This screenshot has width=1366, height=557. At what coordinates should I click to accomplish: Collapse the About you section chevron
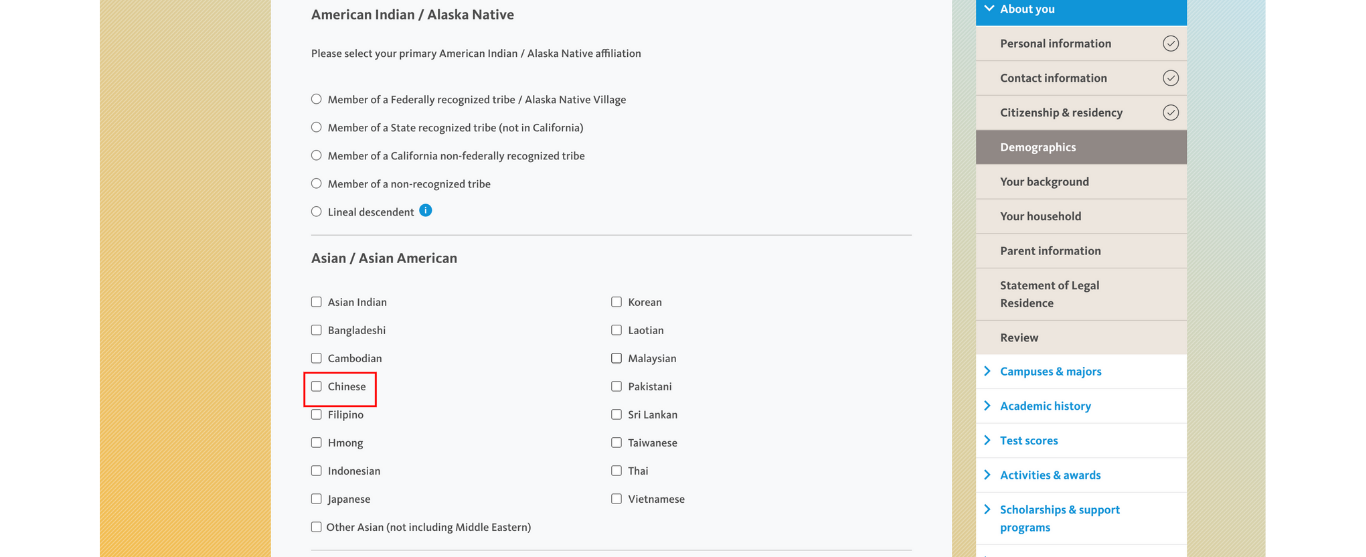coord(989,9)
